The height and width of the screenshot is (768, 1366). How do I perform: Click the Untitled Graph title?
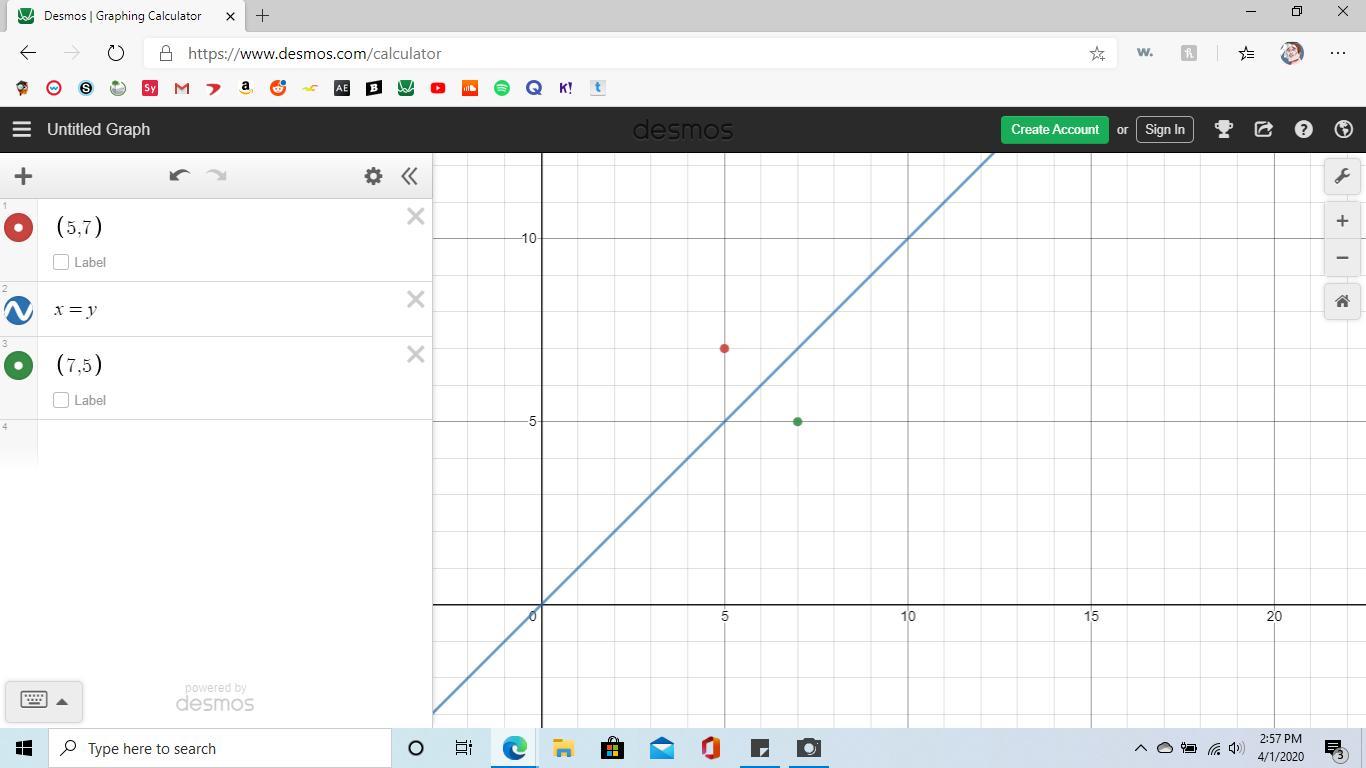click(x=98, y=129)
